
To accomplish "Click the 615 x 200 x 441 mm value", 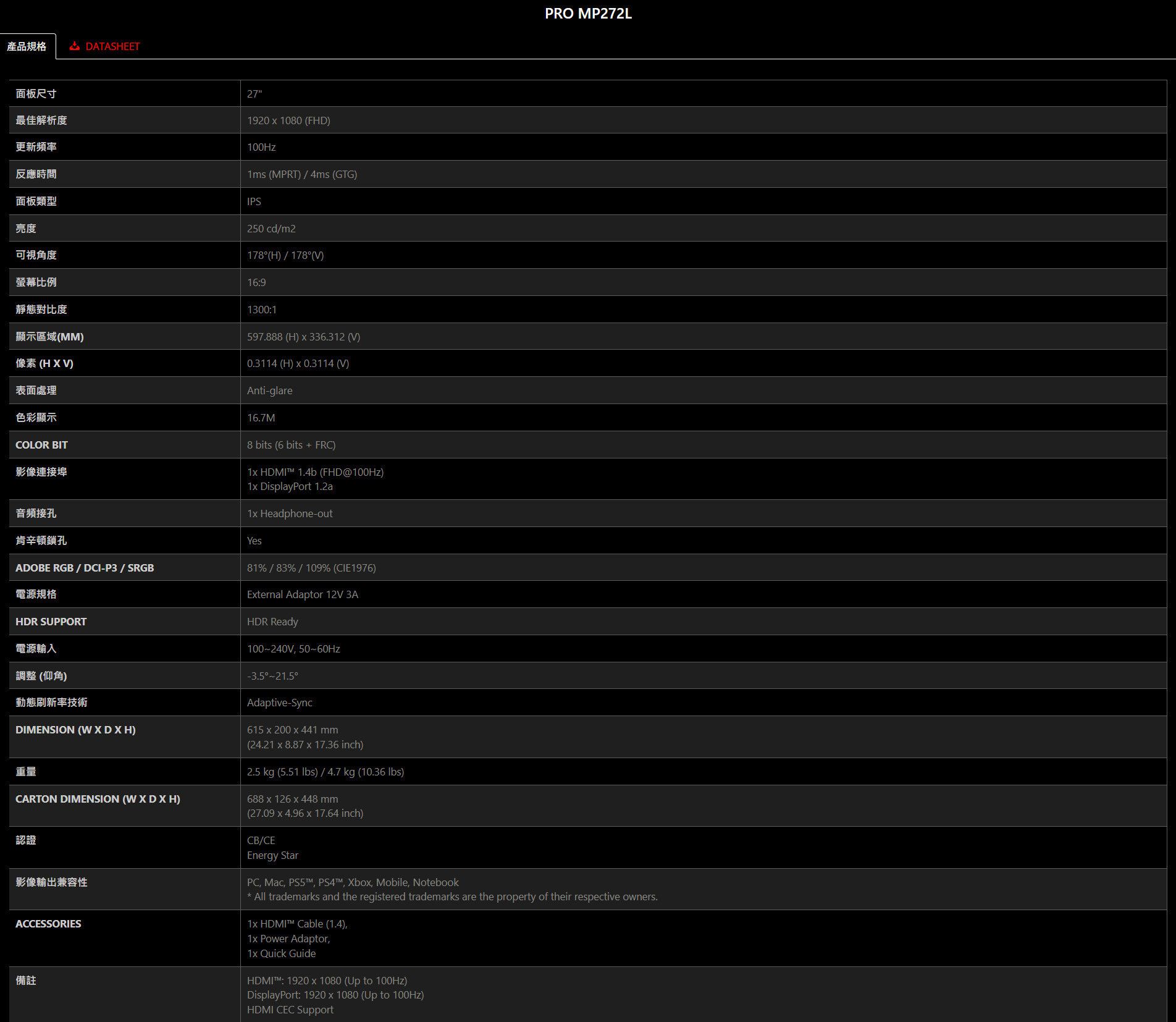I will click(293, 730).
